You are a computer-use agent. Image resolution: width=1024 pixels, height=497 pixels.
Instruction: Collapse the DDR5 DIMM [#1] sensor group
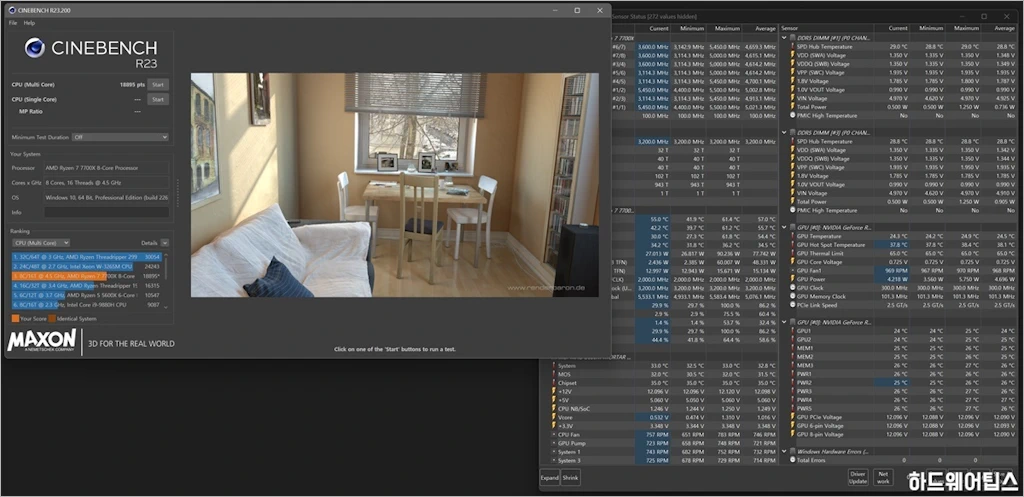[785, 37]
